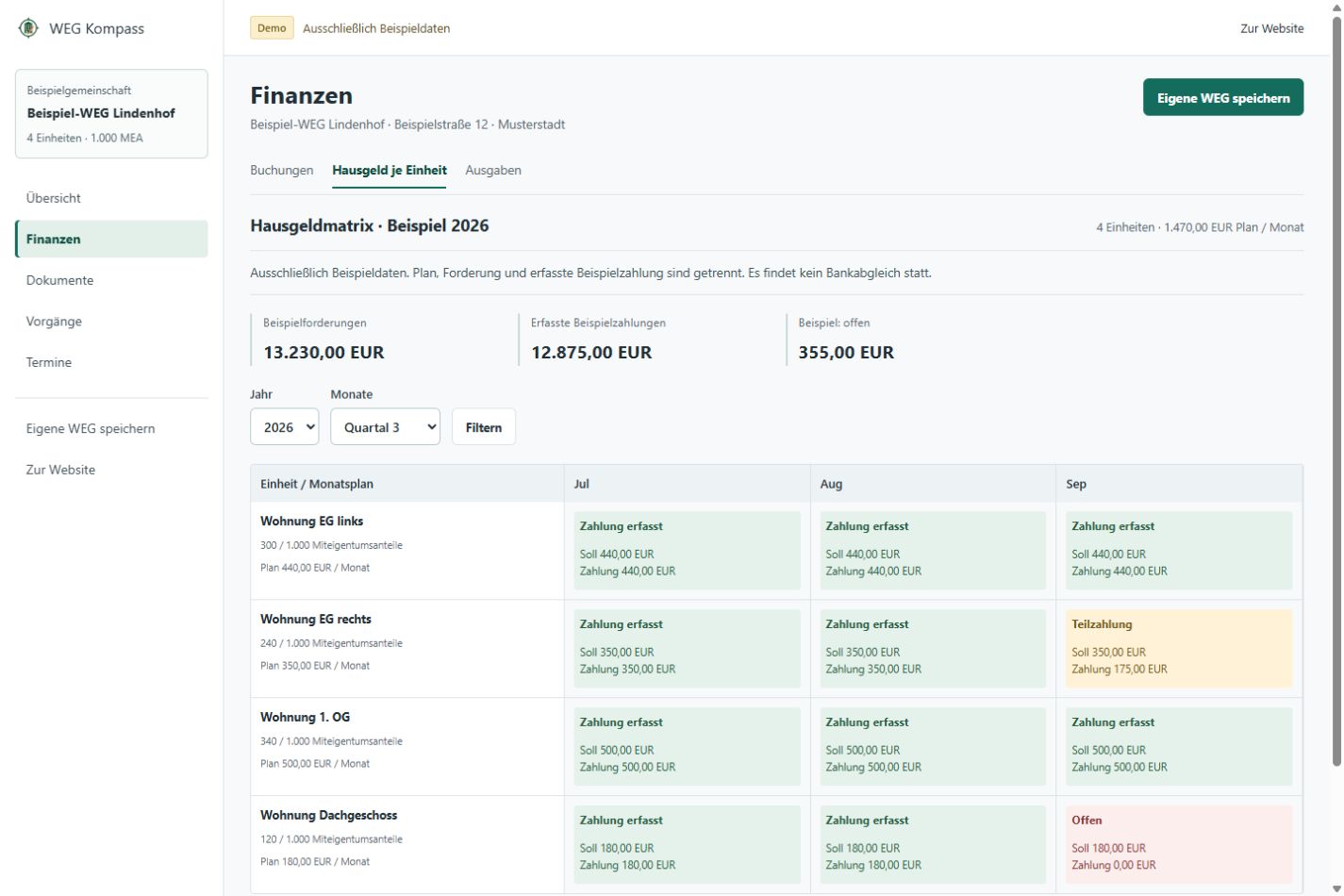Go to Übersicht in the sidebar
This screenshot has height=896, width=1344.
111,198
